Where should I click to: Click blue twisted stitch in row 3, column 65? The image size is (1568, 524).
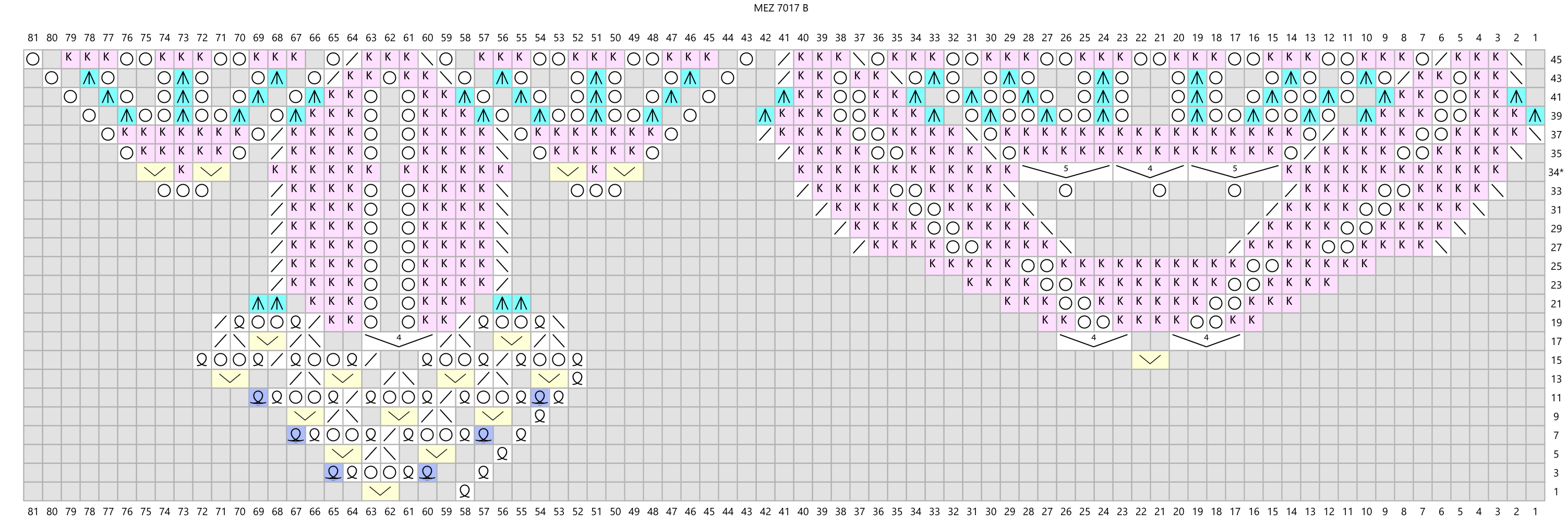coord(333,472)
